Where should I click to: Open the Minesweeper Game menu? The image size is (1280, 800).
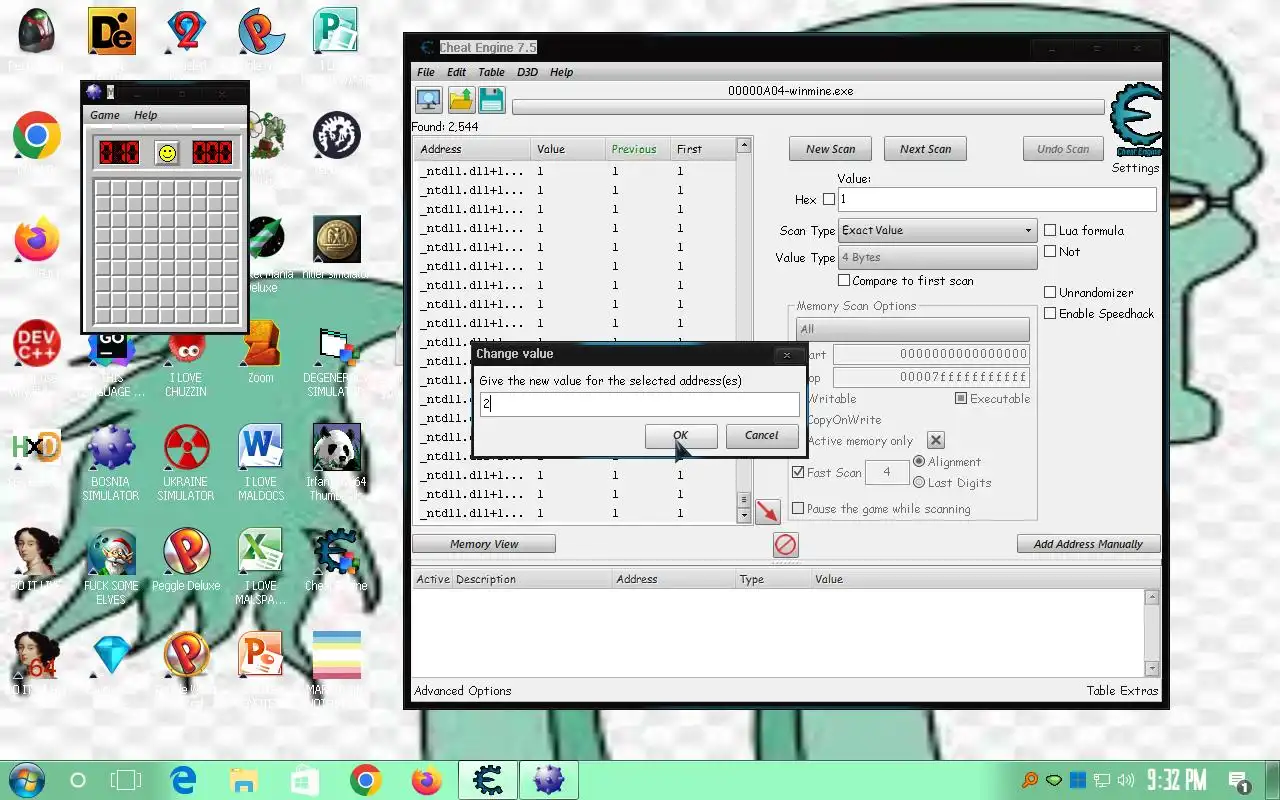point(105,115)
